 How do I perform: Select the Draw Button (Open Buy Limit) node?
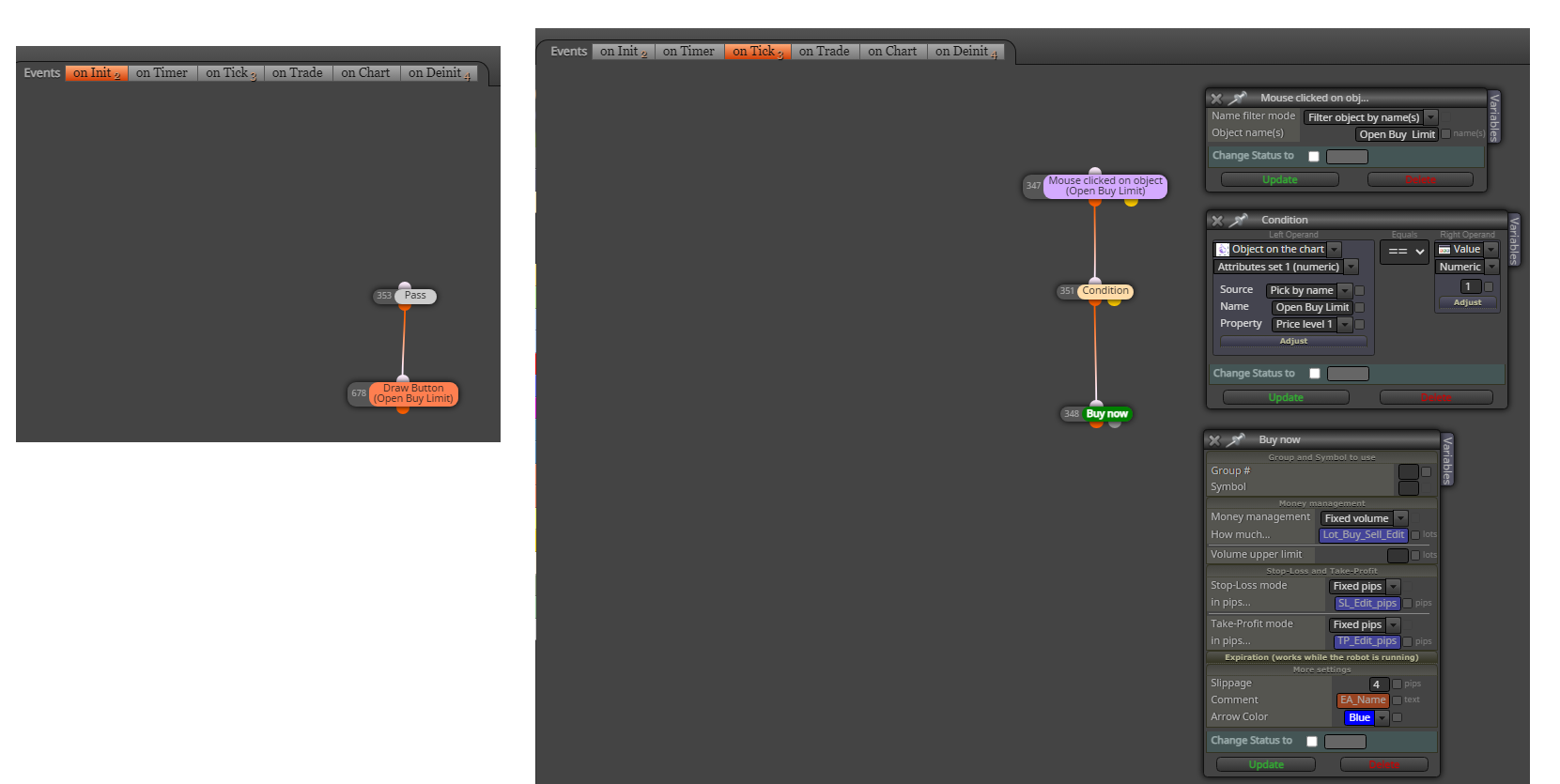tap(413, 393)
